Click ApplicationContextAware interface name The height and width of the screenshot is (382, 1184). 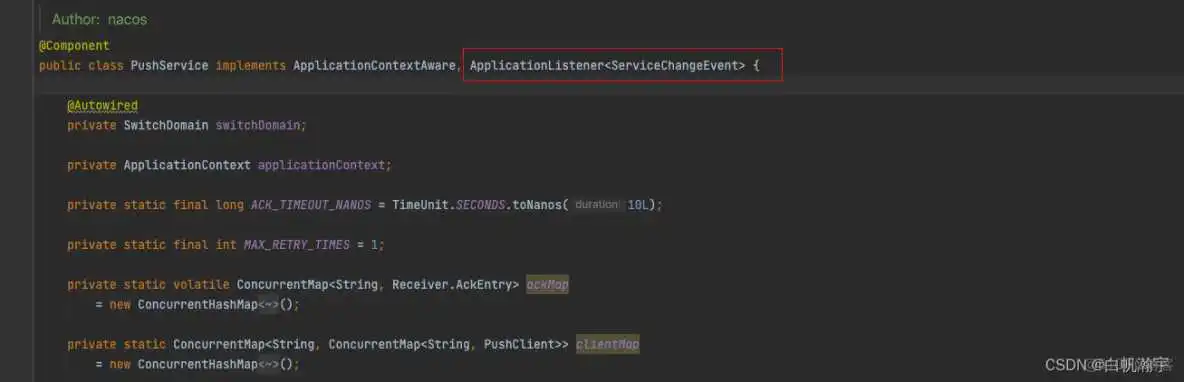pyautogui.click(x=375, y=66)
